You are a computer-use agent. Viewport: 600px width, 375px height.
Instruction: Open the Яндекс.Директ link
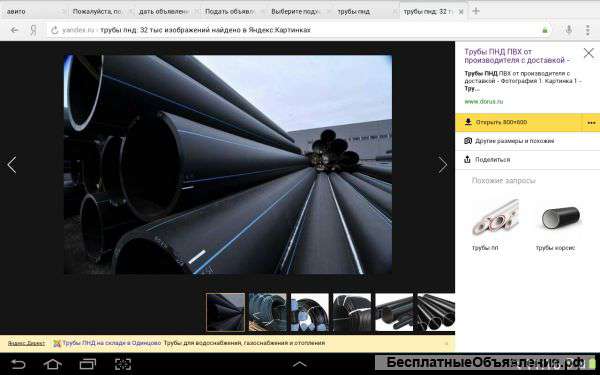pyautogui.click(x=26, y=343)
